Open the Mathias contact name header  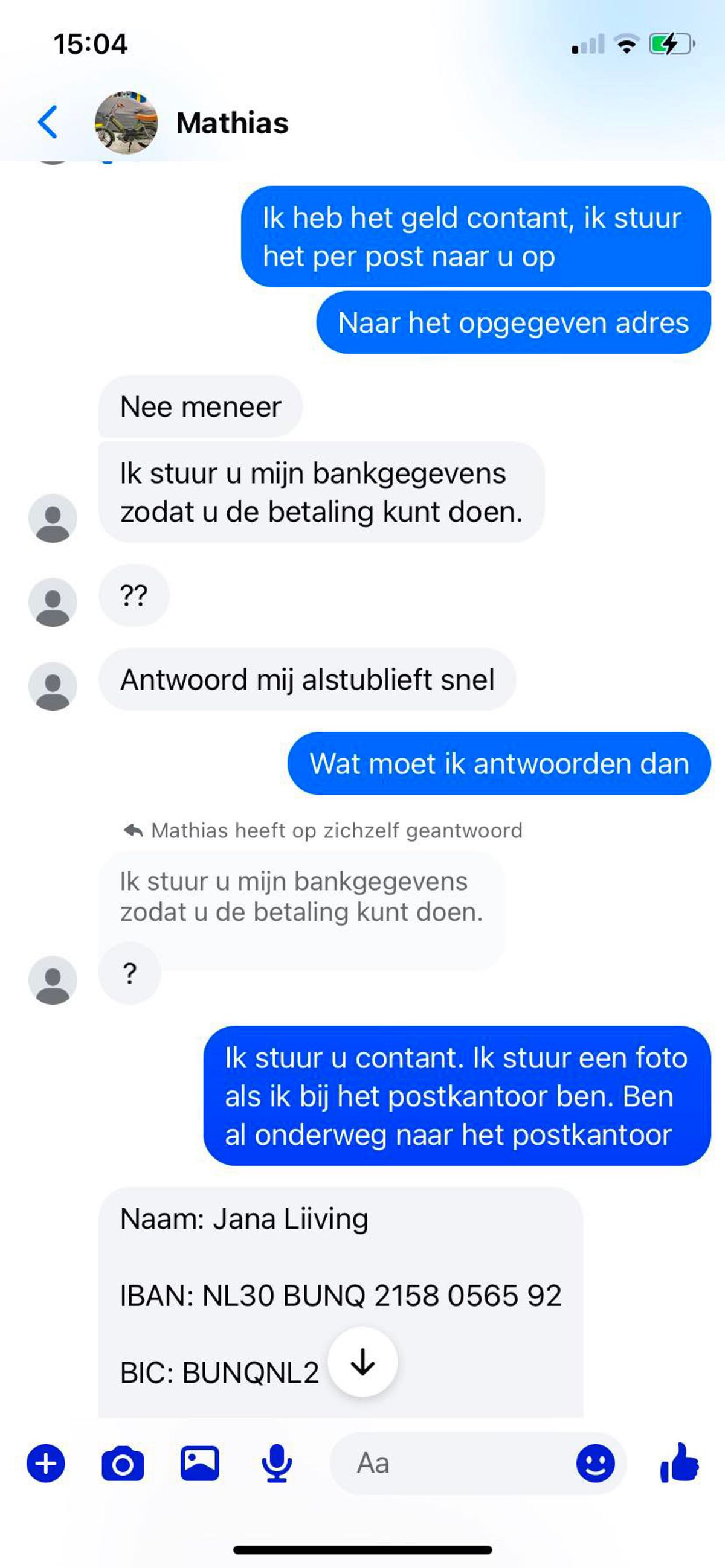pos(232,123)
